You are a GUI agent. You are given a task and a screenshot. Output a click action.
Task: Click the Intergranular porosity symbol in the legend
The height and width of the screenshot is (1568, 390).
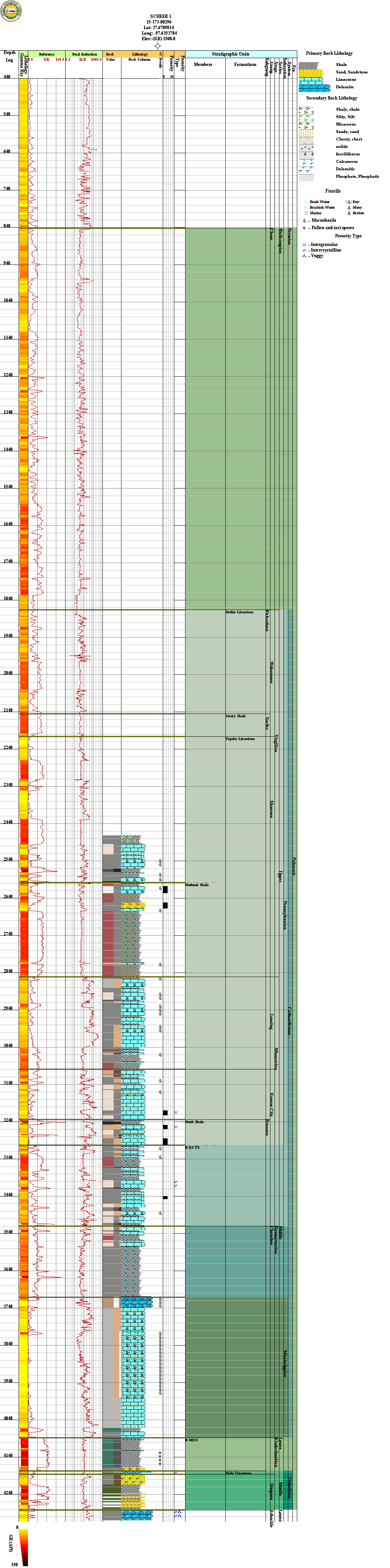click(x=304, y=245)
